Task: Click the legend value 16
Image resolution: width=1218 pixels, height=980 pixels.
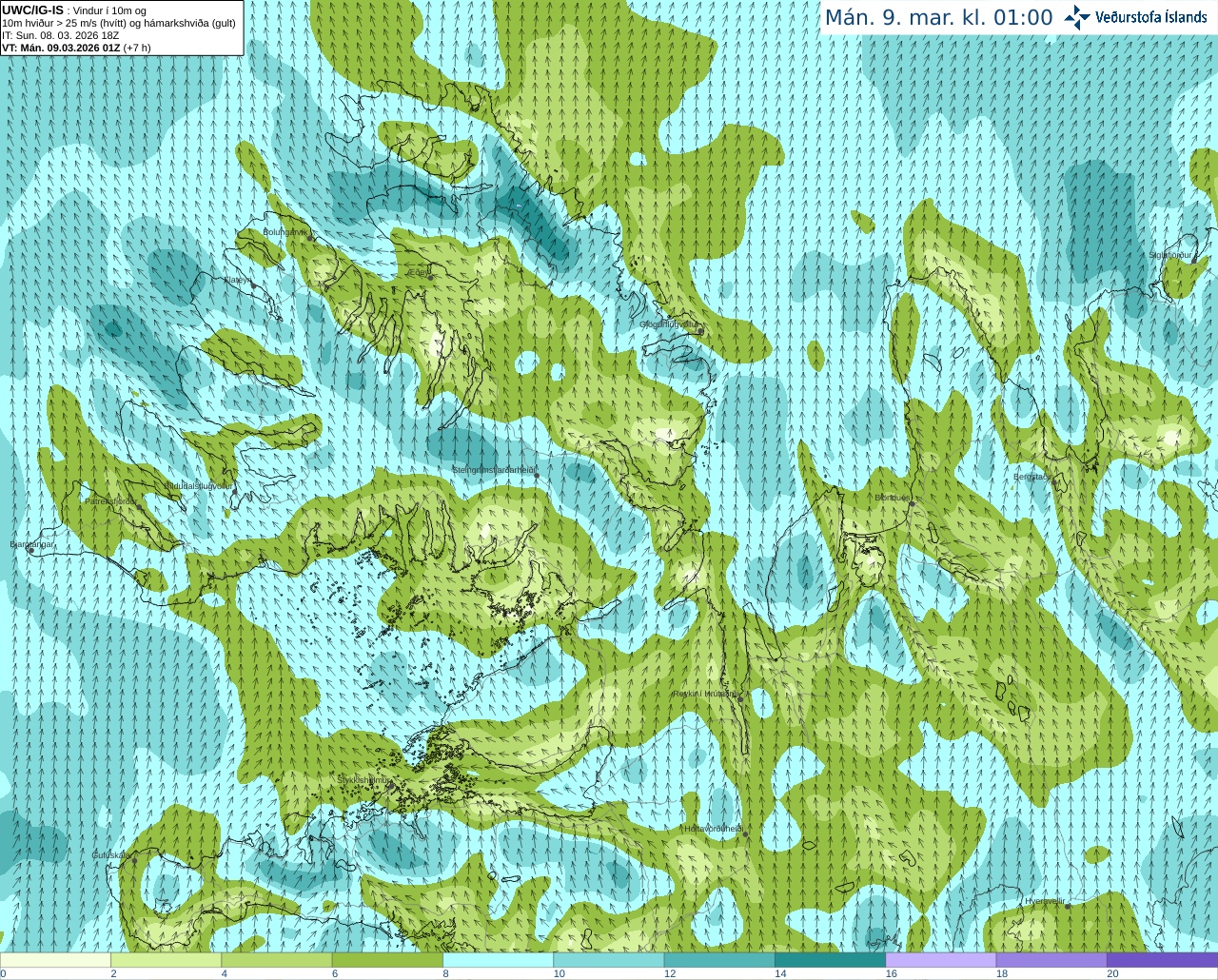Action: point(892,973)
